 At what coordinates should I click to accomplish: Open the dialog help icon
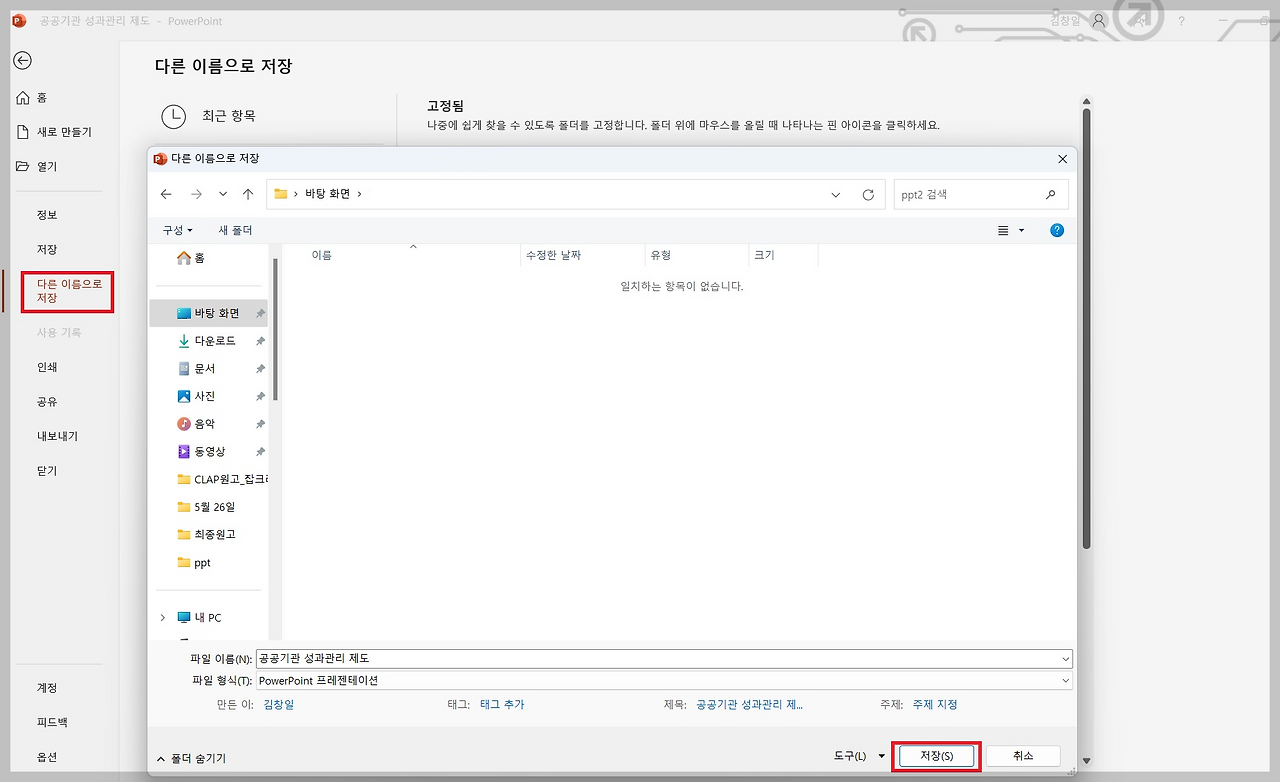pyautogui.click(x=1057, y=230)
